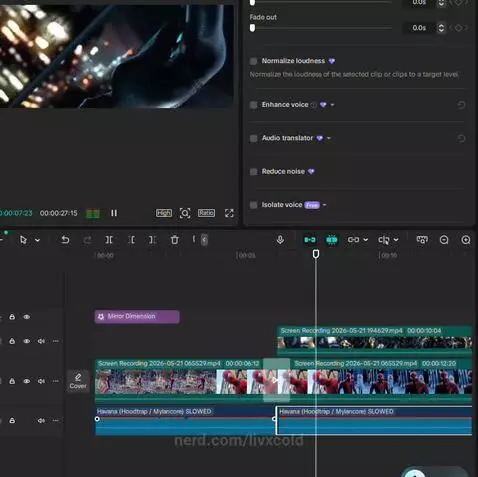
Task: Open more options for the overlay video track
Action: click(55, 341)
